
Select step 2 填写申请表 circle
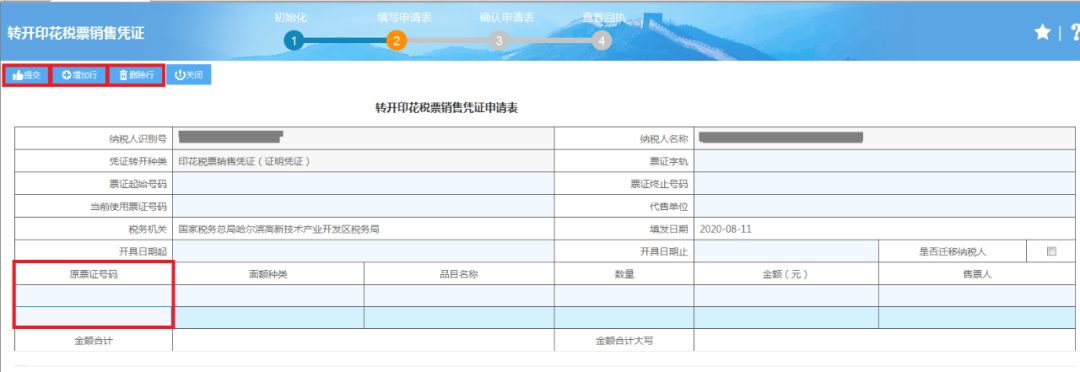pyautogui.click(x=396, y=41)
